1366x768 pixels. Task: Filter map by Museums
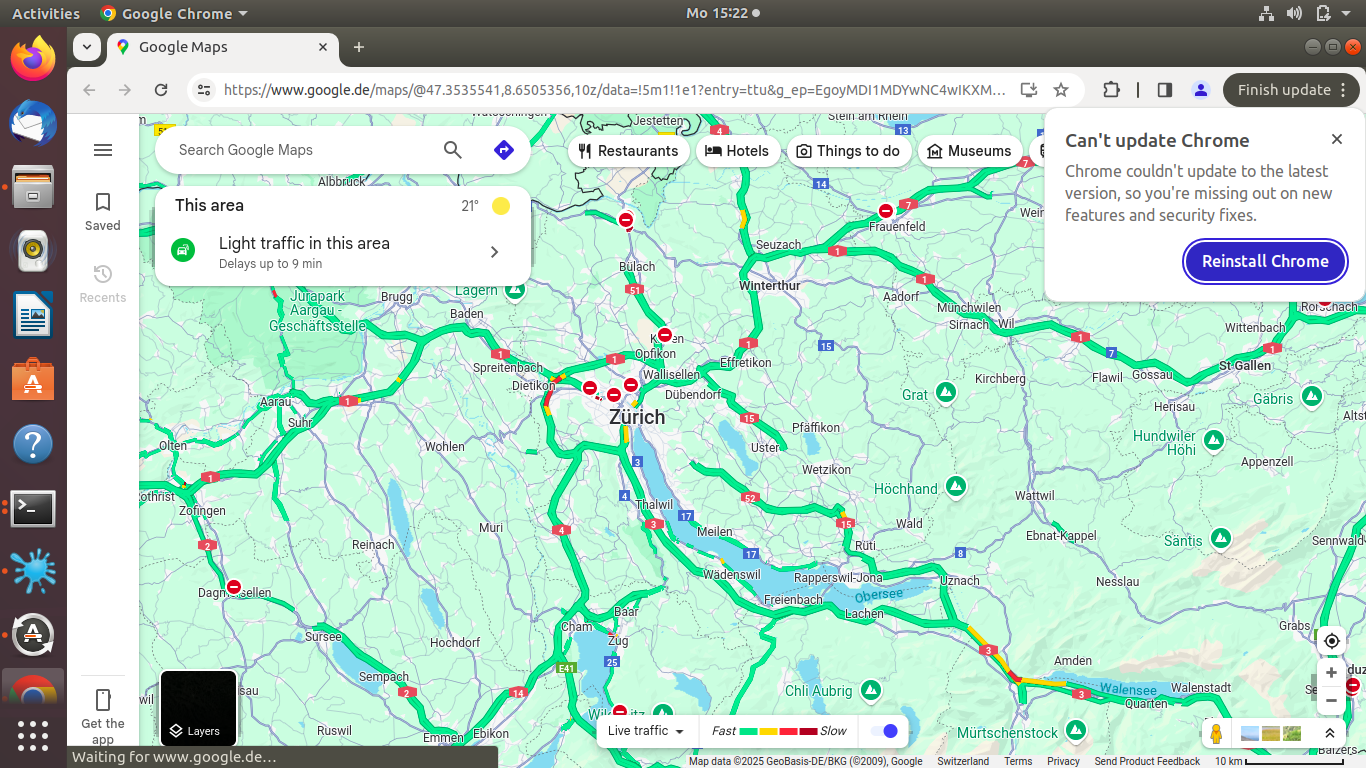[x=970, y=151]
